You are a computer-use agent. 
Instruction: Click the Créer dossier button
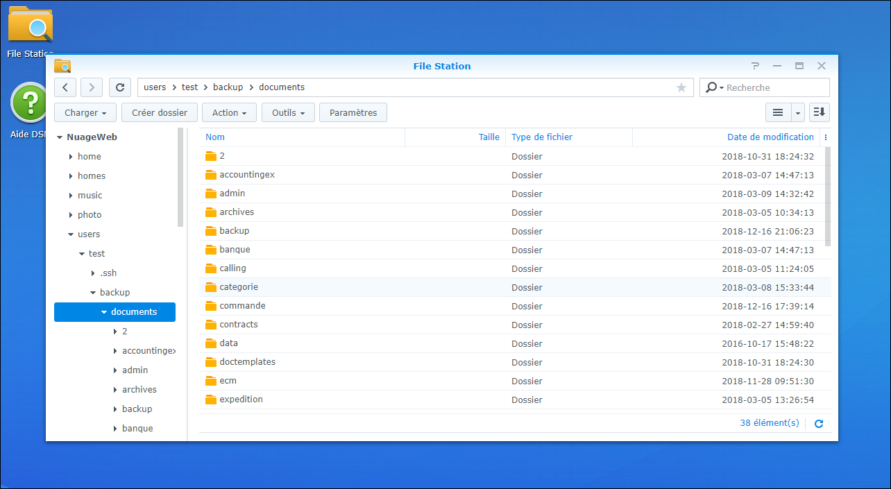[x=160, y=112]
